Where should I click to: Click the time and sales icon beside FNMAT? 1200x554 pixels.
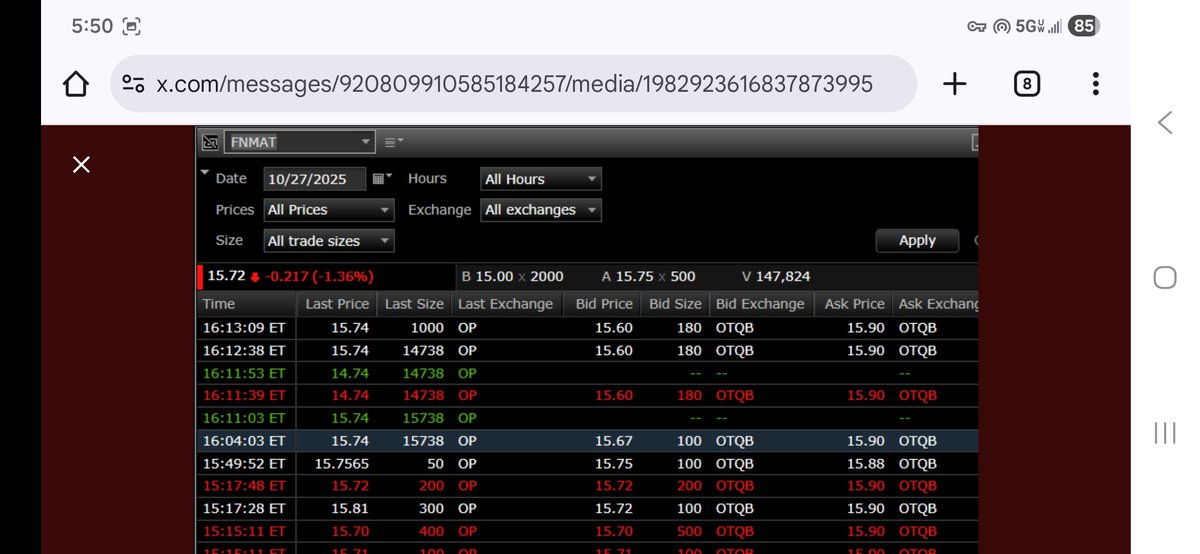click(x=210, y=142)
